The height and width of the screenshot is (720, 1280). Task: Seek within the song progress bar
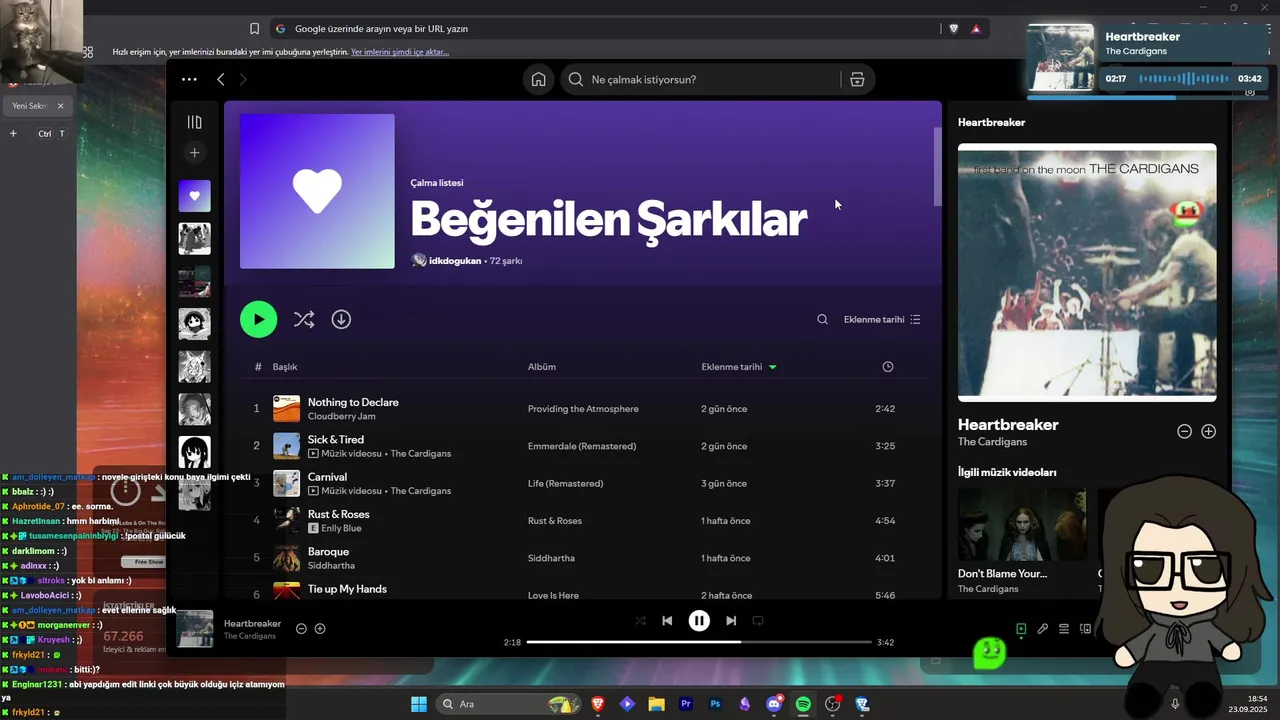(x=699, y=642)
